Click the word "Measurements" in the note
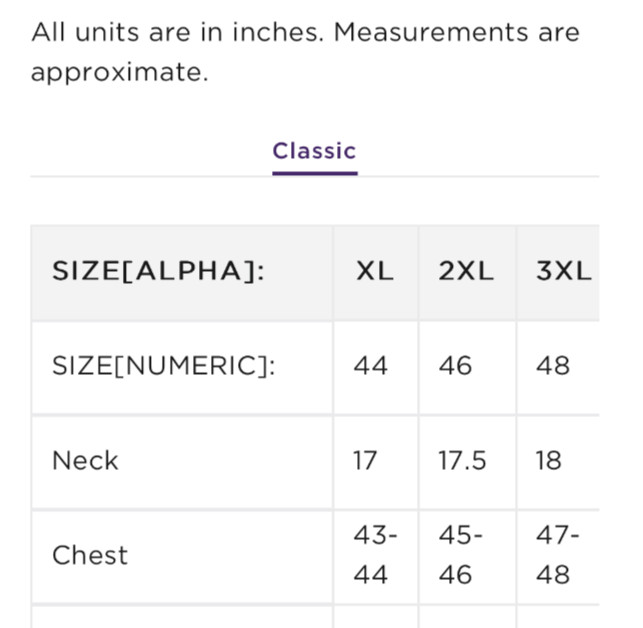Screen dimensions: 643x628 pyautogui.click(x=432, y=32)
